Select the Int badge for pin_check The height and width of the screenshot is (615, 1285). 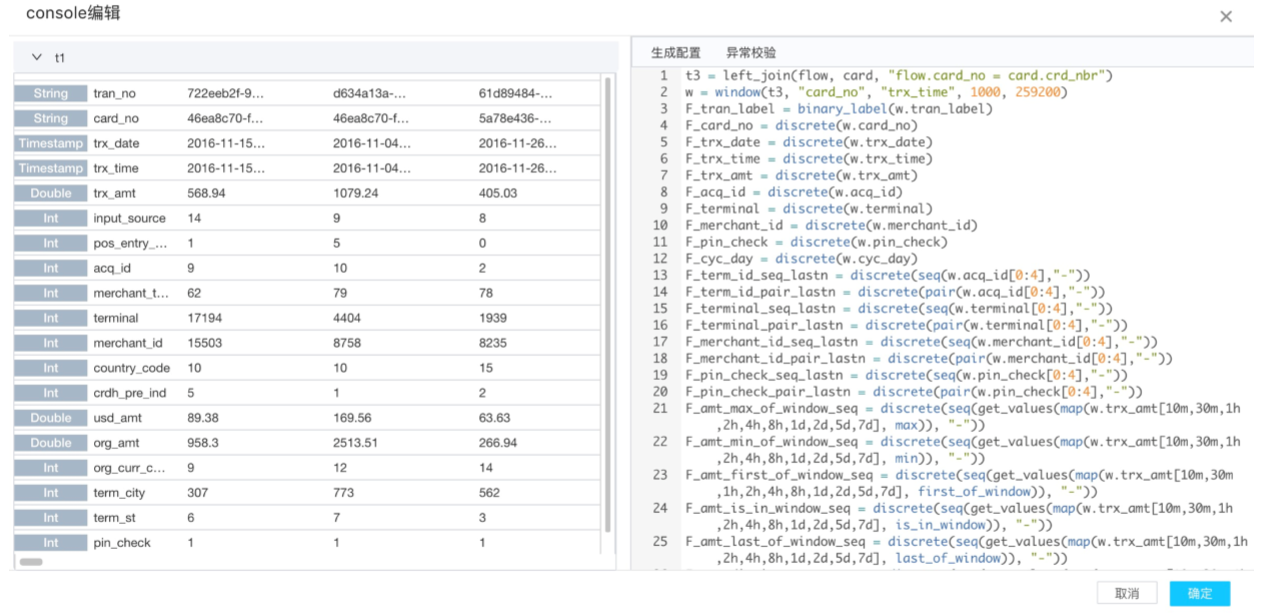tap(50, 543)
